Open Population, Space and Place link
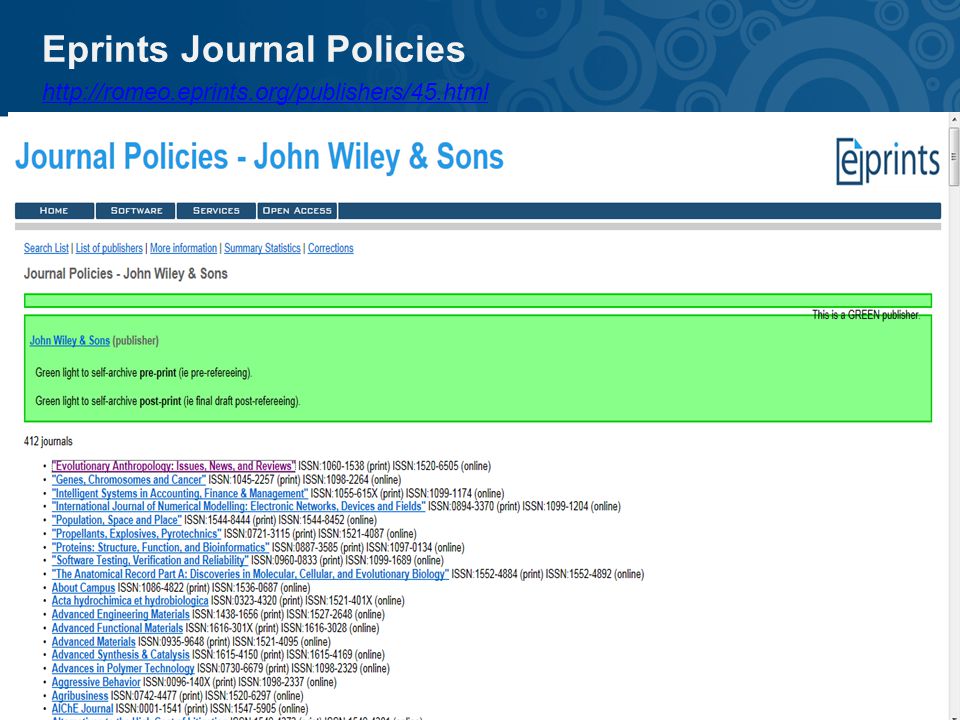Screen dimensions: 960x720 click(117, 520)
